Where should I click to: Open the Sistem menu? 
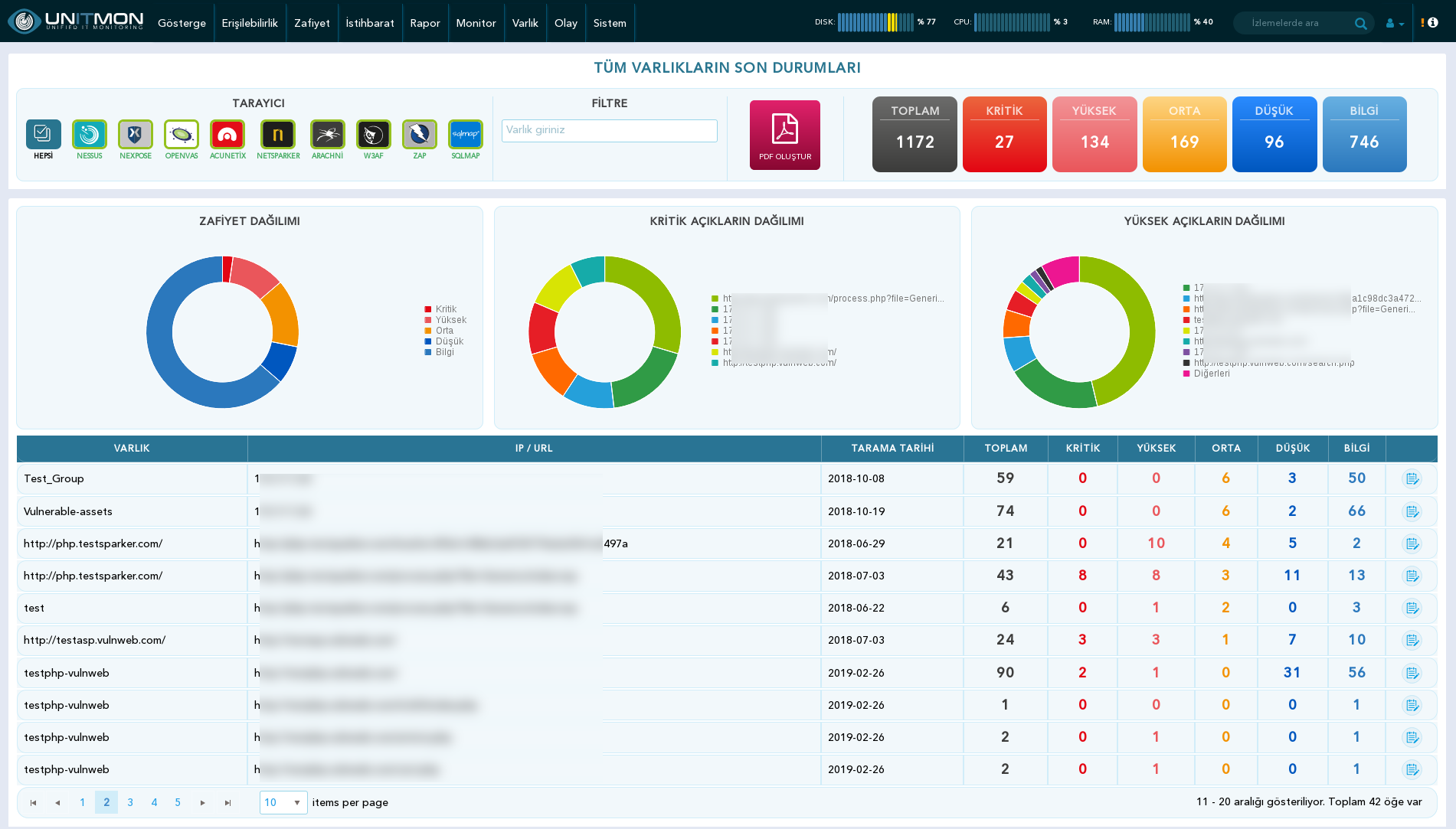tap(610, 23)
